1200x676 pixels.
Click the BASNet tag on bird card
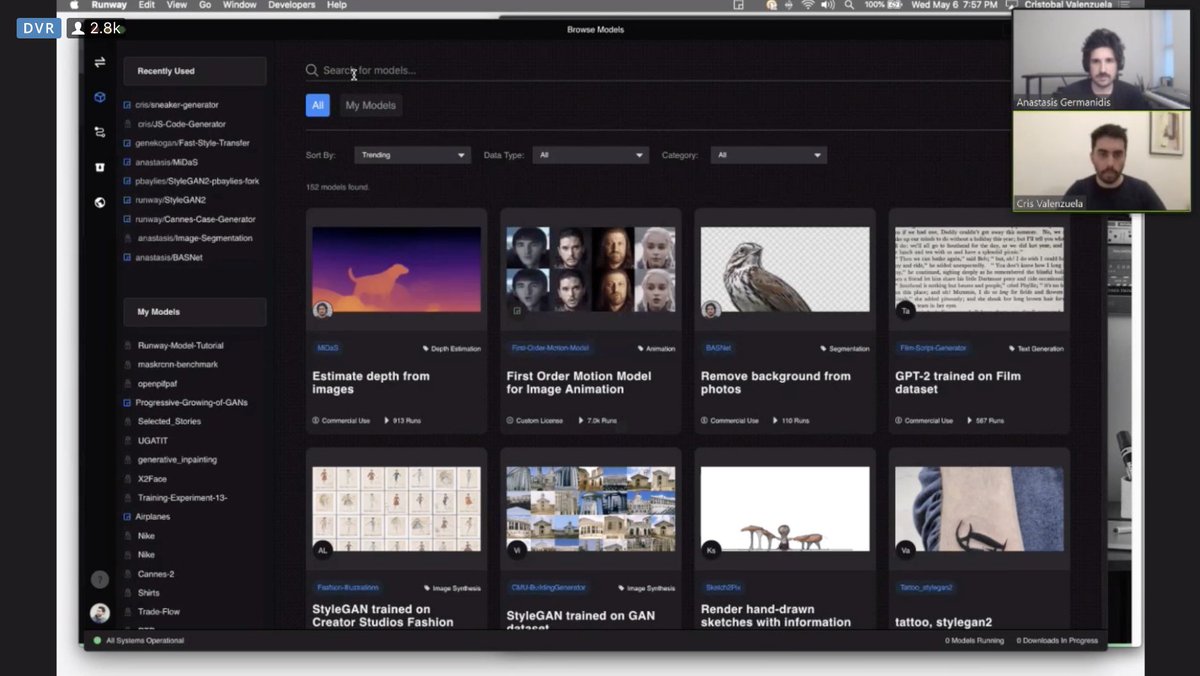(x=718, y=348)
